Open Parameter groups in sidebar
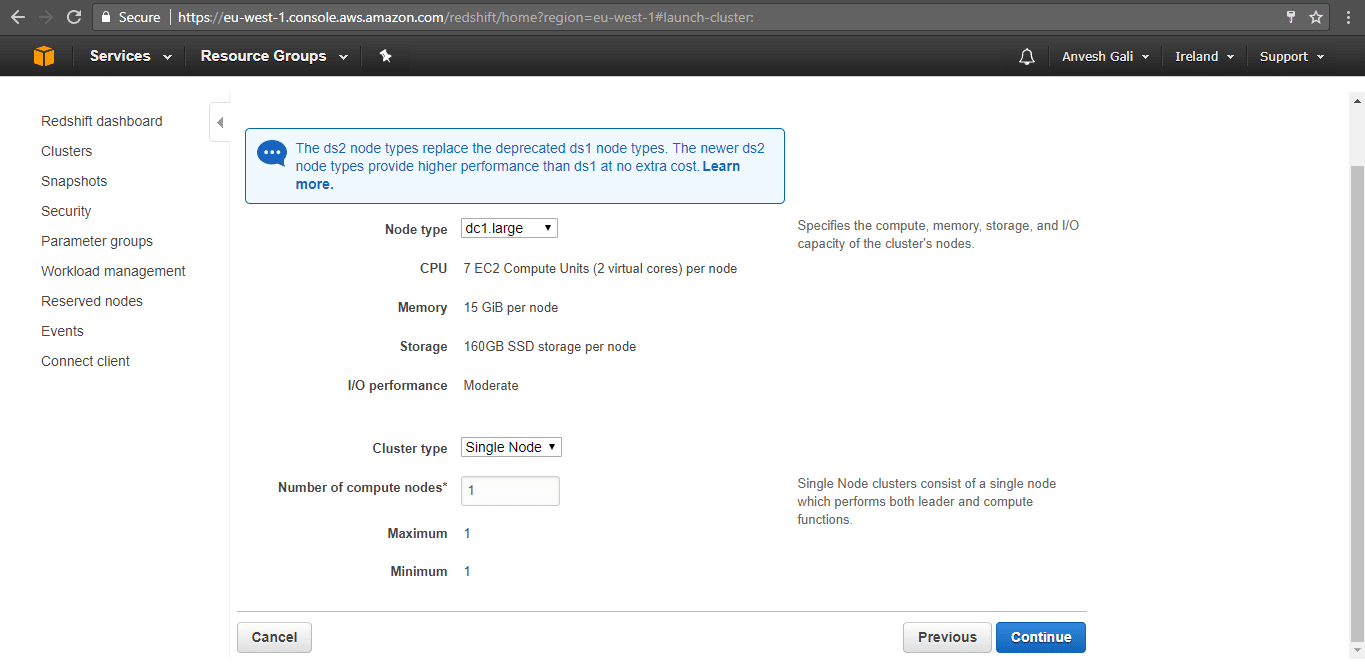The width and height of the screenshot is (1365, 666). pyautogui.click(x=97, y=241)
